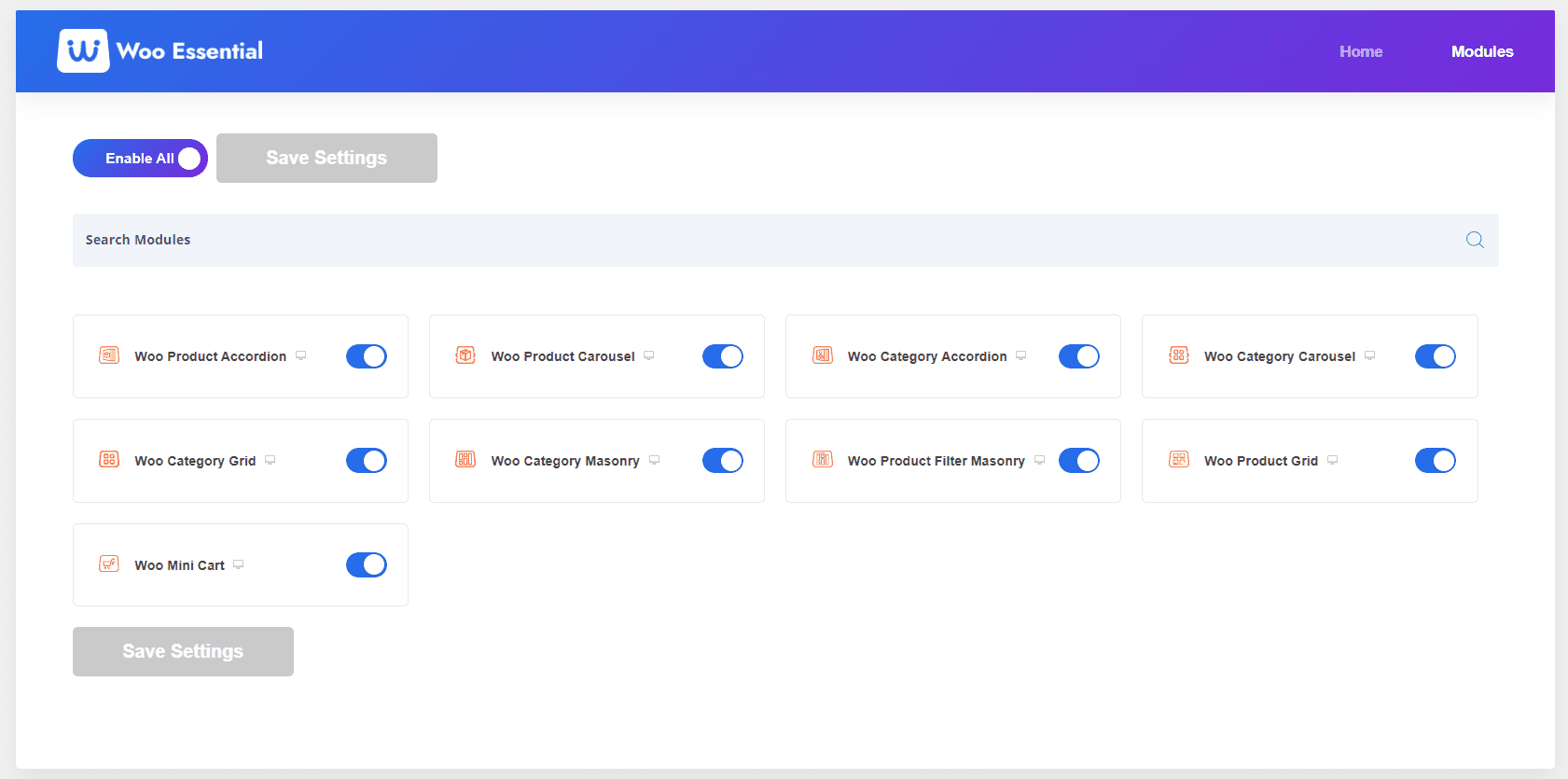Click the demo monitor icon beside Woo Product Grid
This screenshot has height=779, width=1568.
pos(1332,460)
